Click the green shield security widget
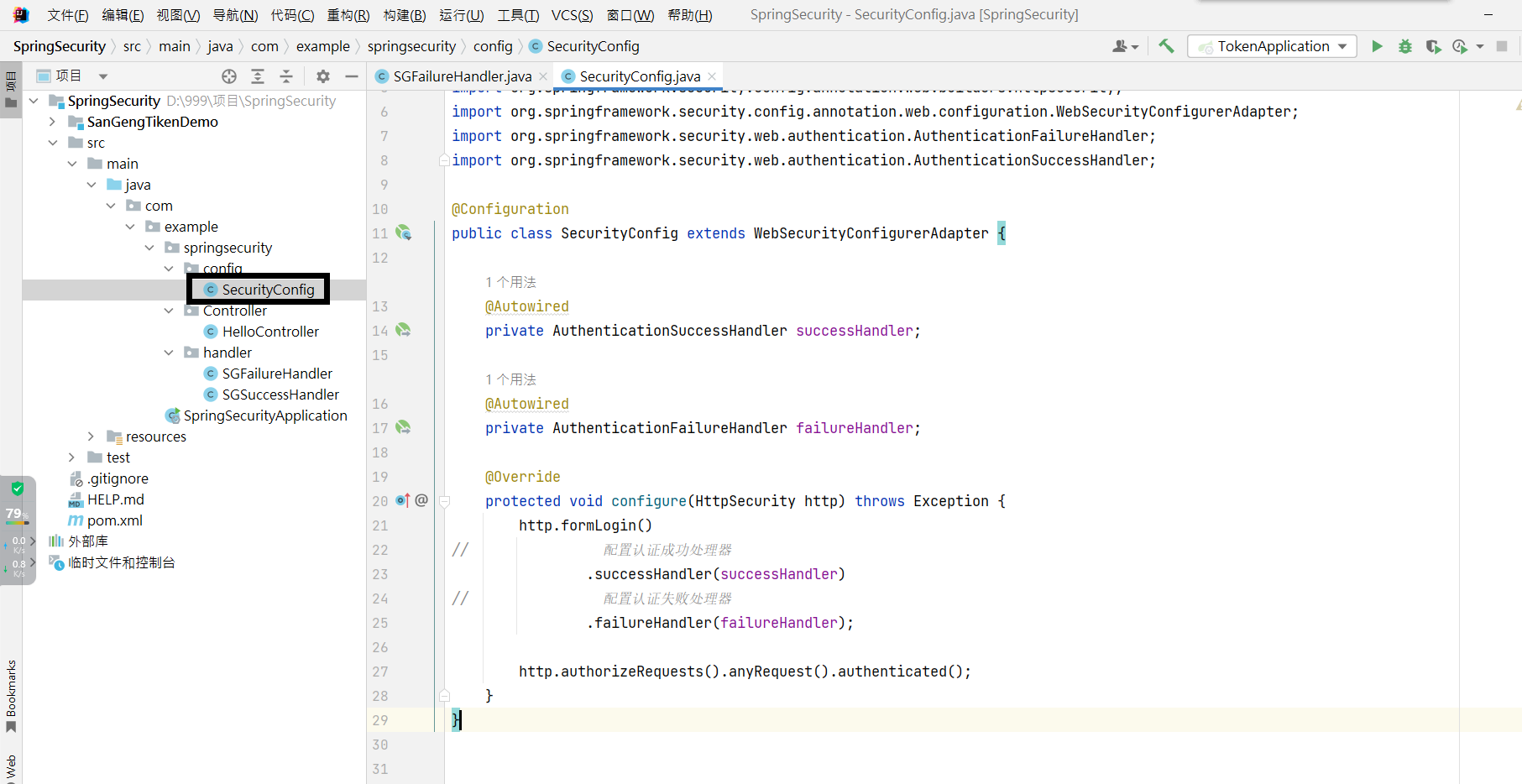Image resolution: width=1522 pixels, height=784 pixels. (x=18, y=488)
